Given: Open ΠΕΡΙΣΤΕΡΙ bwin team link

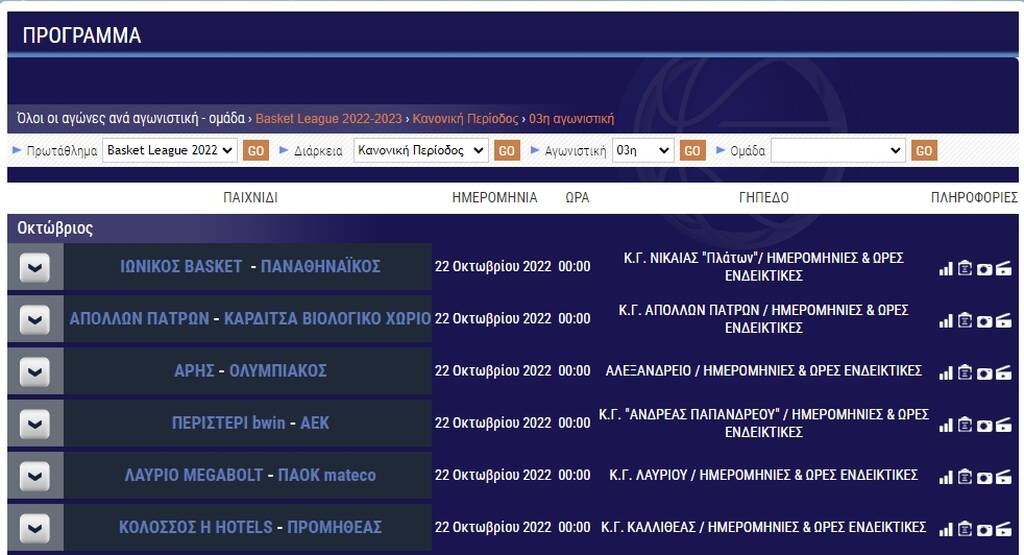Looking at the screenshot, I should pos(229,423).
